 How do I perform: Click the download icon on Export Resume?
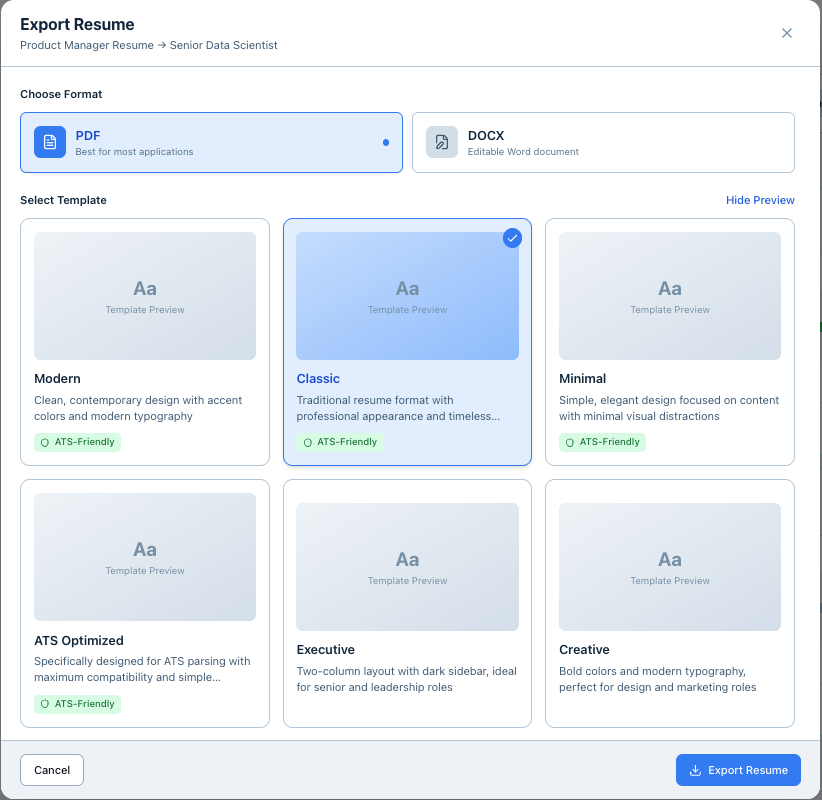[695, 770]
